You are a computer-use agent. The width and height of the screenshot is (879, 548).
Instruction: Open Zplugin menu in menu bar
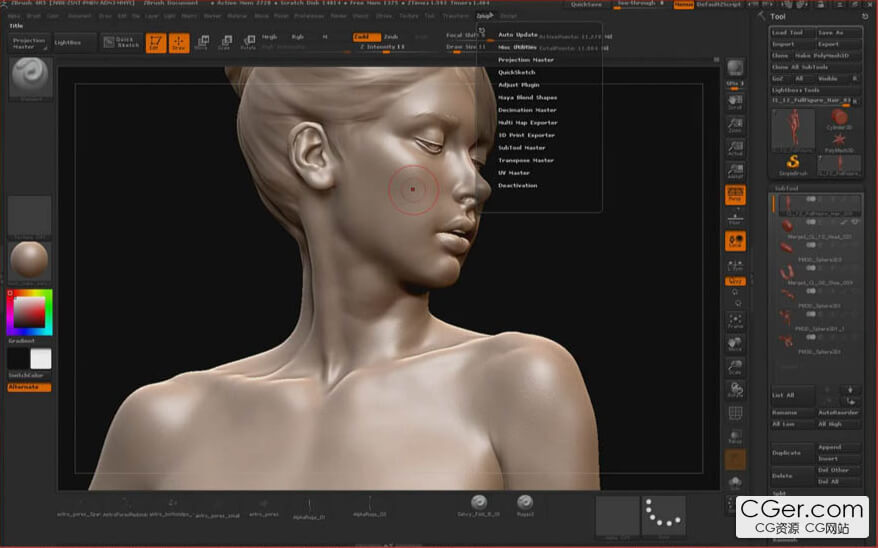tap(484, 16)
